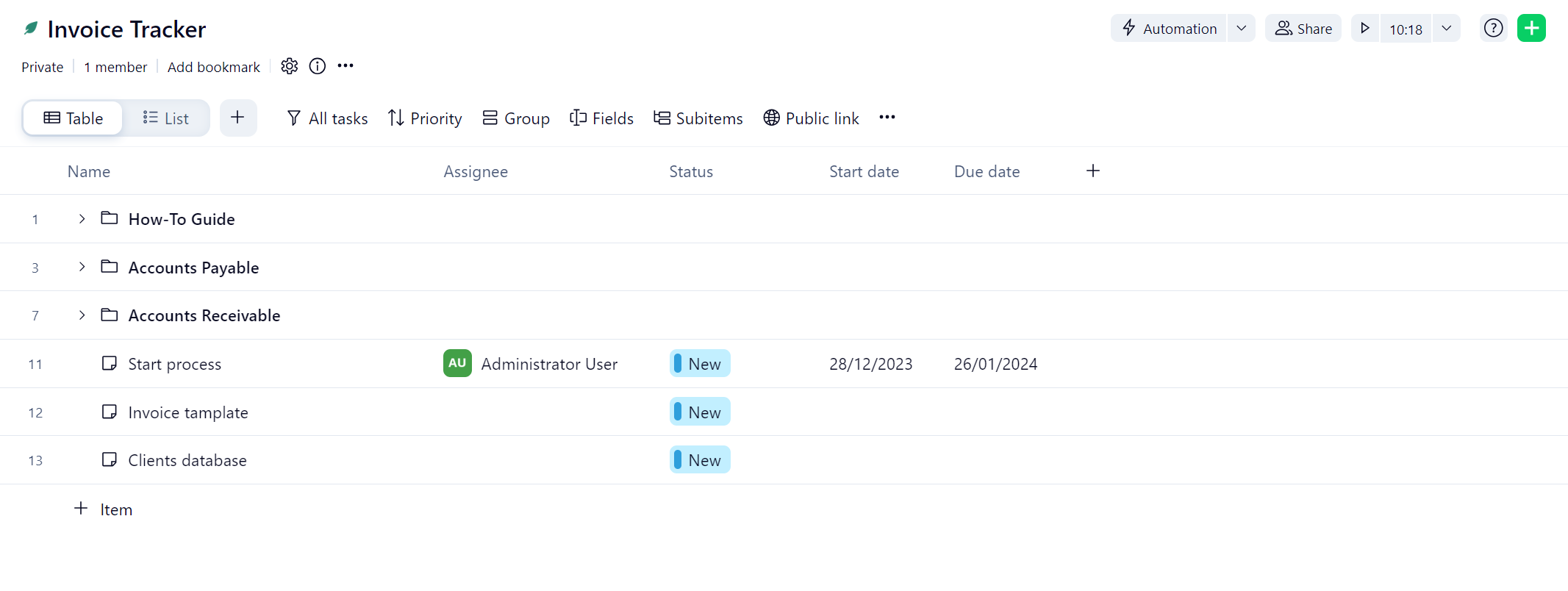Open project more options ellipsis near title
This screenshot has height=591, width=1568.
coord(346,66)
